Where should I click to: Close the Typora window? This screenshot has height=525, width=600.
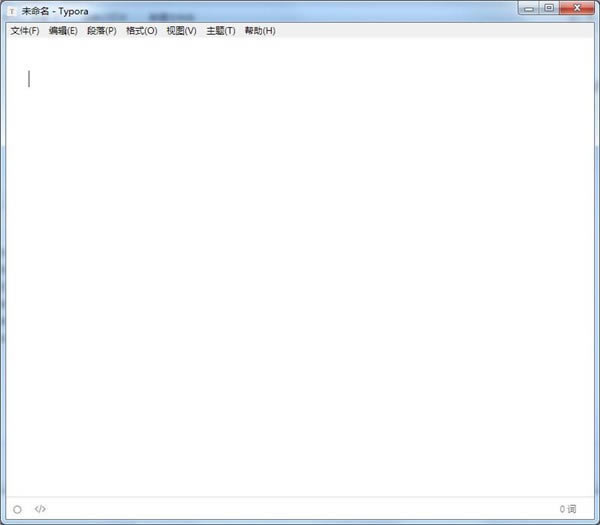point(577,8)
